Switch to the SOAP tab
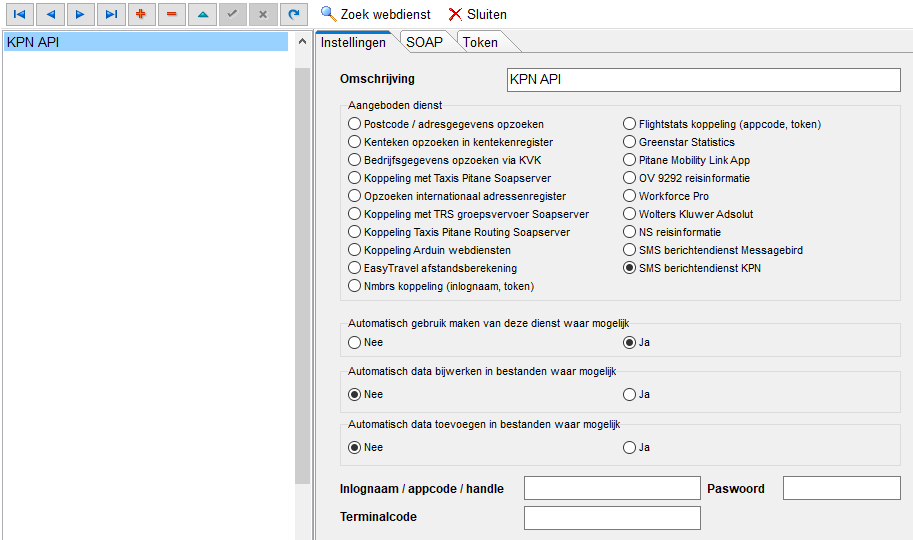913x540 pixels. [424, 43]
